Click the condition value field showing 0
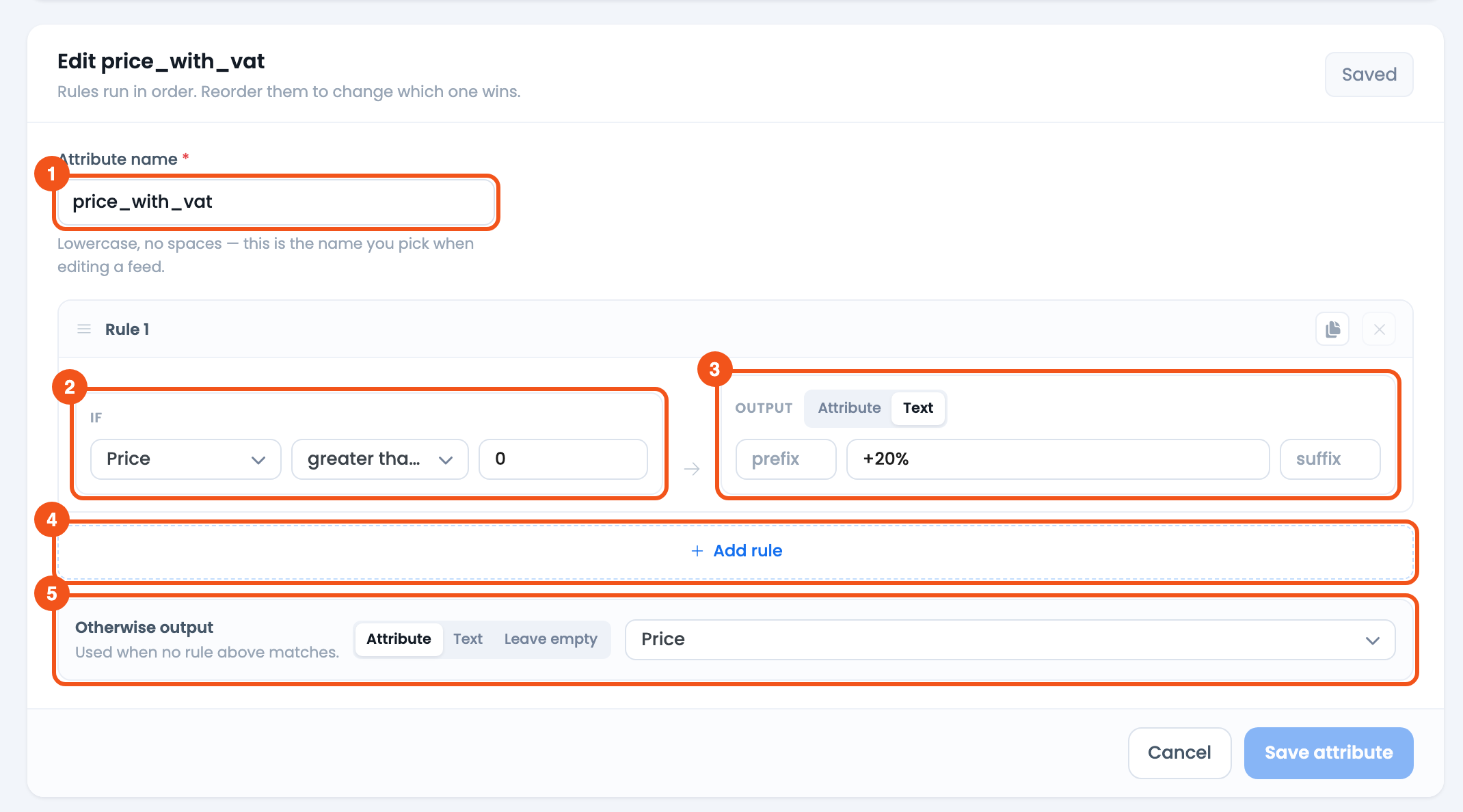 point(563,459)
